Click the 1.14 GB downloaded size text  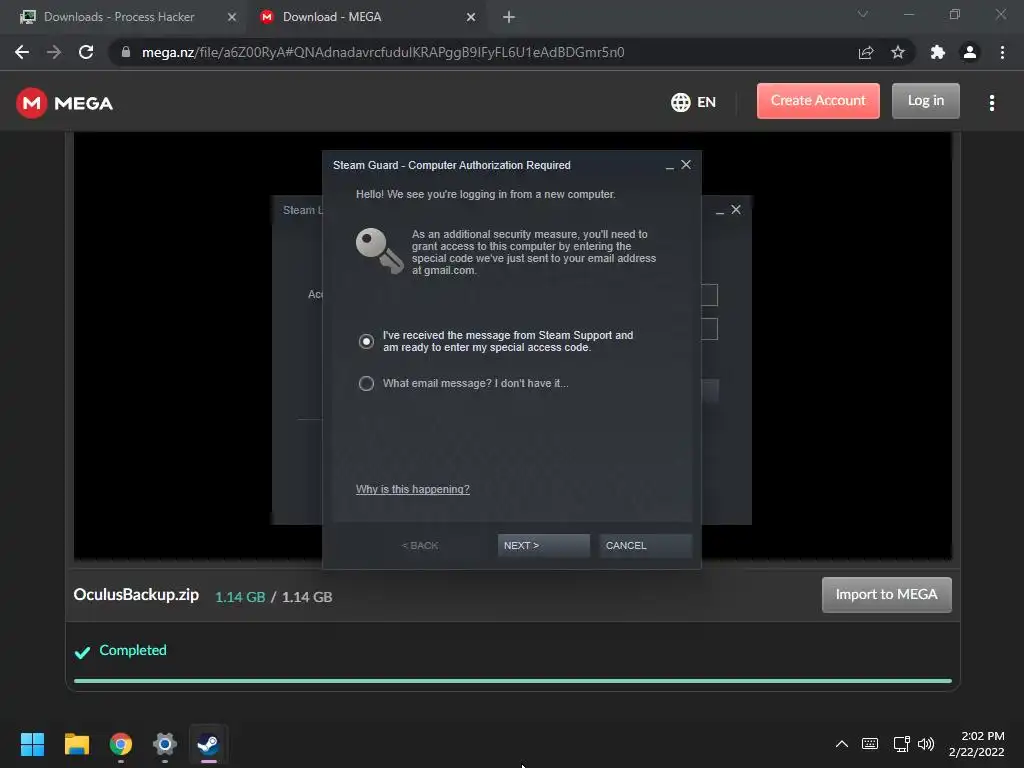(x=240, y=597)
